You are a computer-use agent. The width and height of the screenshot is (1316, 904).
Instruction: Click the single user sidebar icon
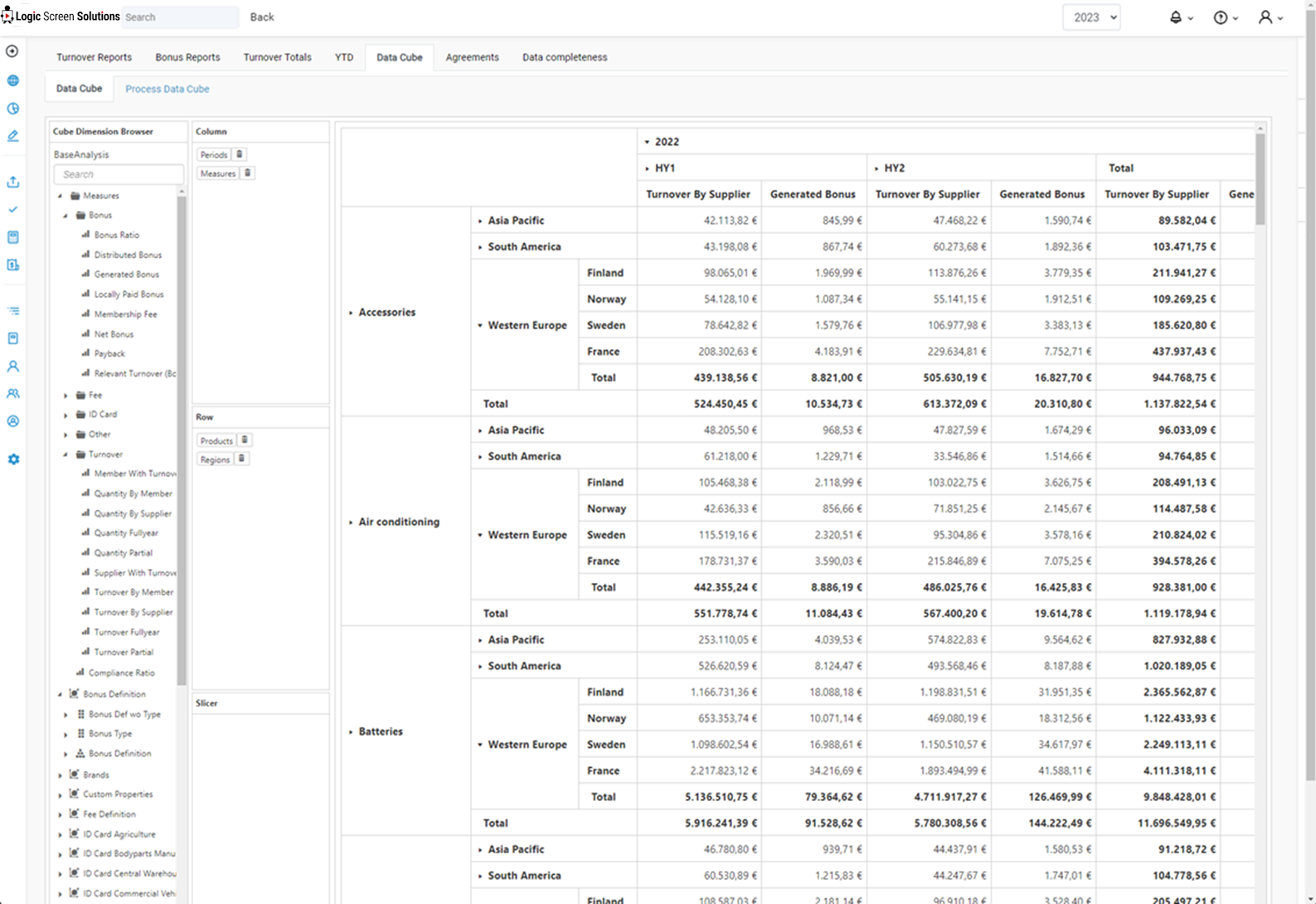click(x=12, y=366)
